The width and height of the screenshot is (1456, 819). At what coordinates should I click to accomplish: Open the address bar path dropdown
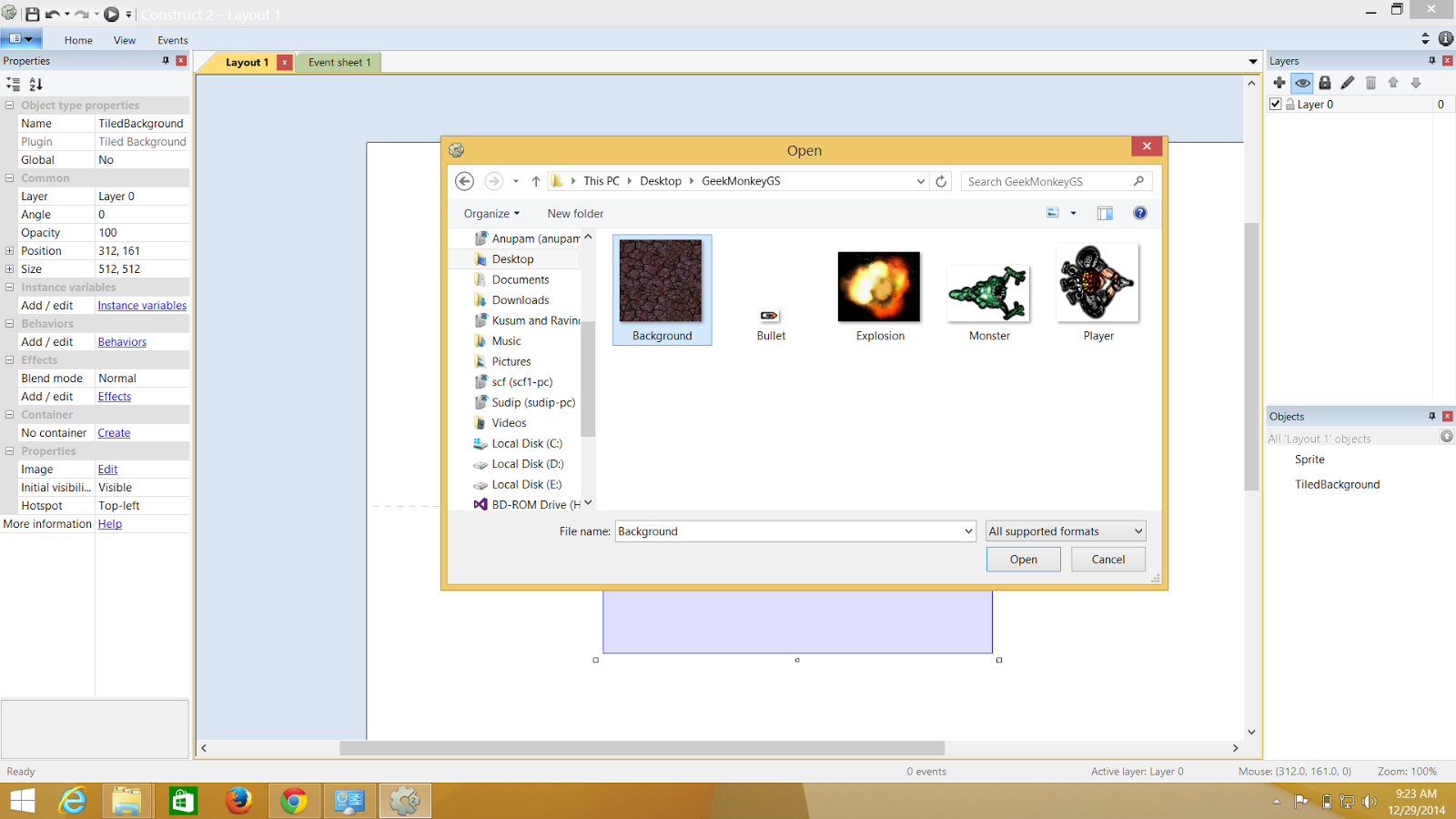point(920,181)
